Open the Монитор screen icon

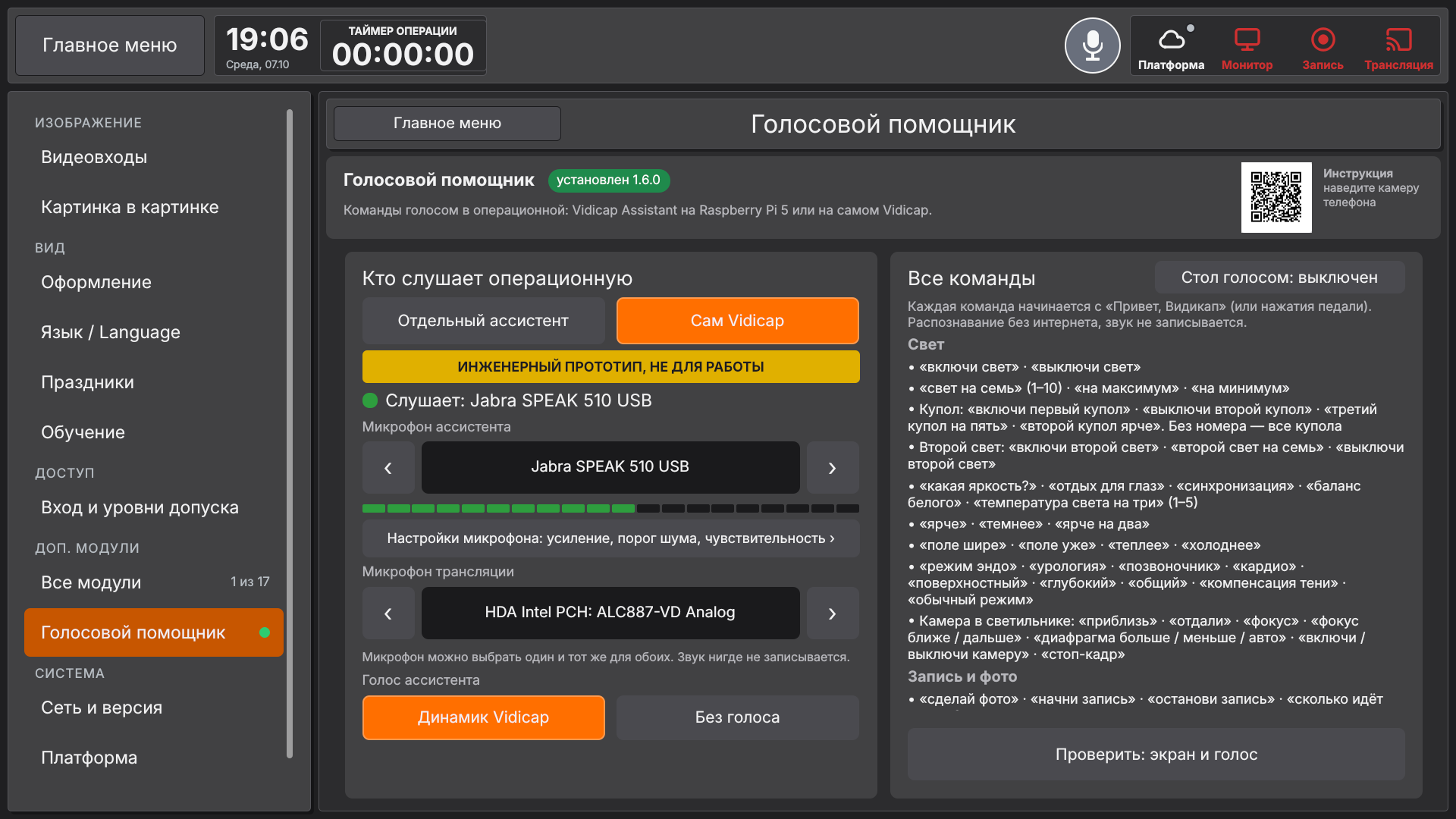tap(1247, 47)
